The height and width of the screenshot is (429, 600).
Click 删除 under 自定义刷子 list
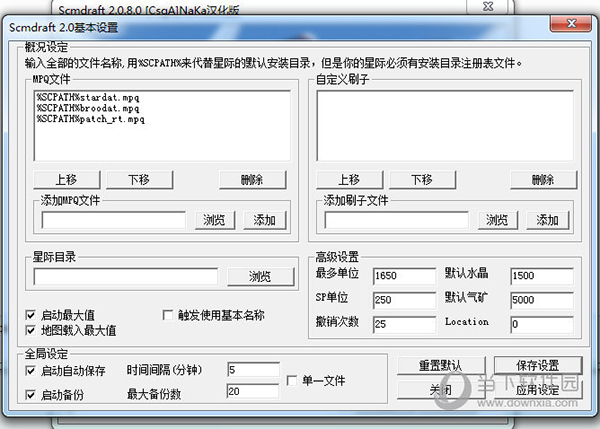tap(543, 179)
